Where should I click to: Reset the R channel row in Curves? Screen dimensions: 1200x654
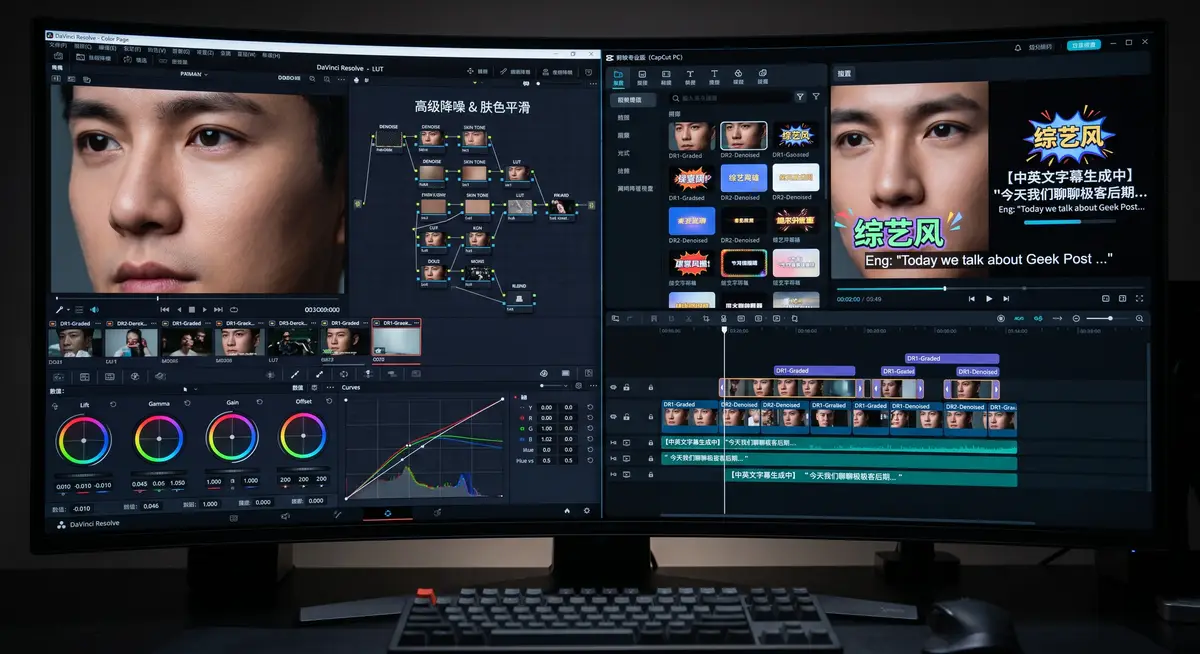coord(590,418)
